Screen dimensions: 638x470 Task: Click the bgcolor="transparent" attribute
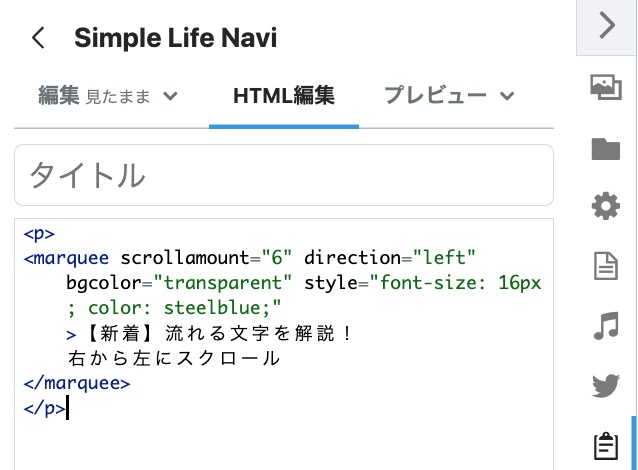pyautogui.click(x=179, y=283)
